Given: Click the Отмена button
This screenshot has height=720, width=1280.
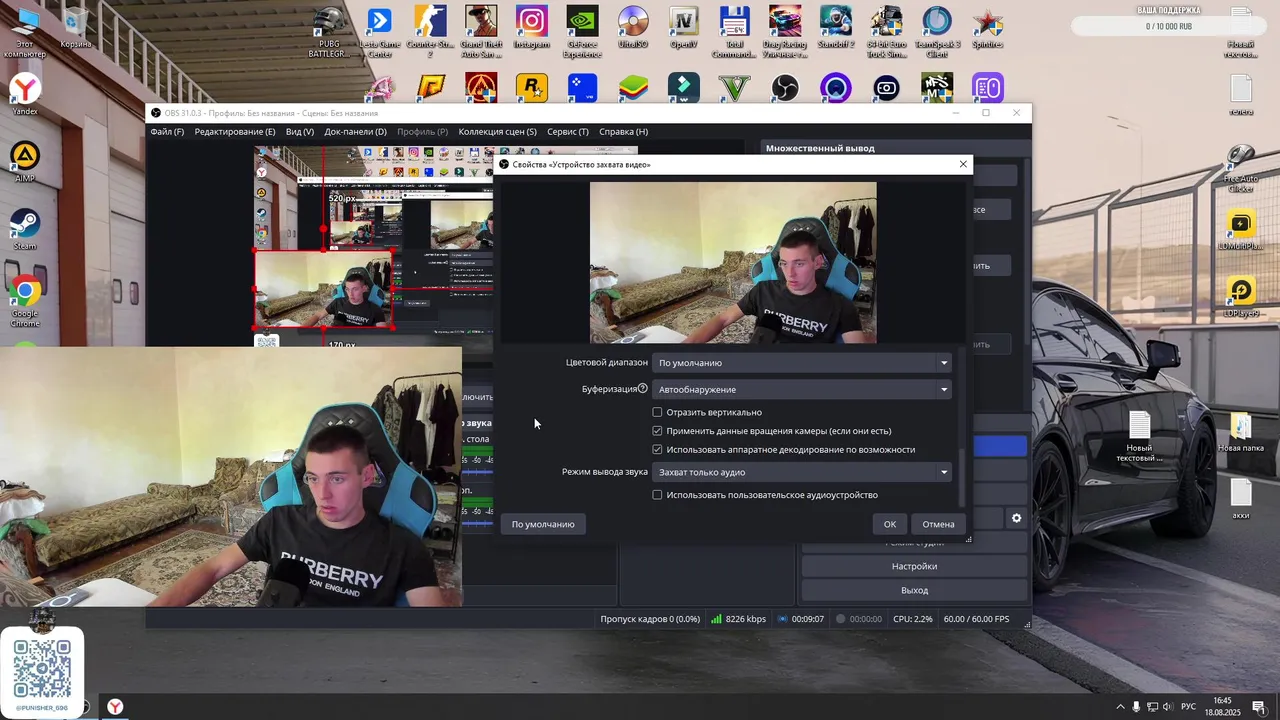Looking at the screenshot, I should click(938, 524).
